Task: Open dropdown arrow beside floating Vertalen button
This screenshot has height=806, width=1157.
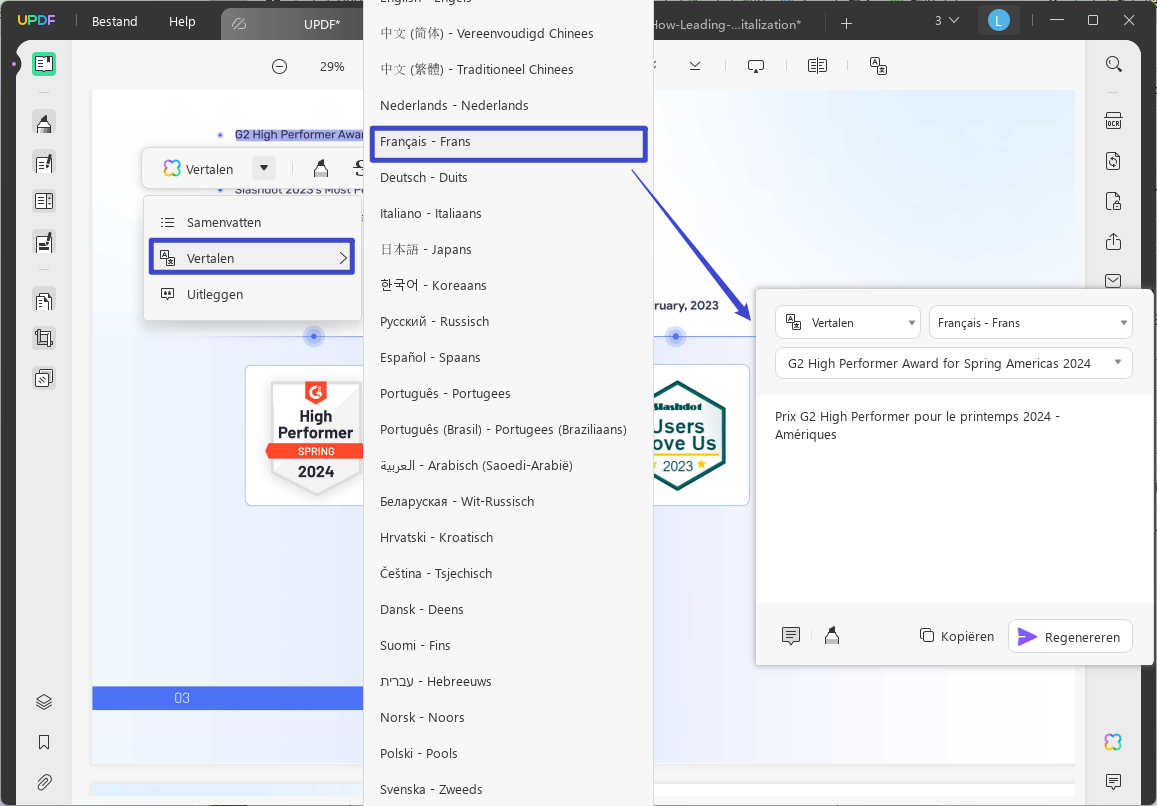Action: 263,168
